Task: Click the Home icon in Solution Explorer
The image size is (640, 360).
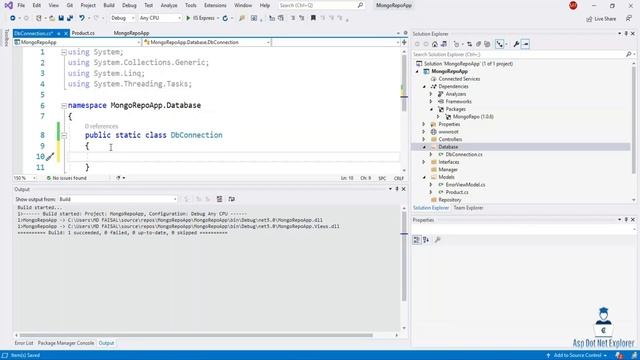Action: (x=435, y=44)
